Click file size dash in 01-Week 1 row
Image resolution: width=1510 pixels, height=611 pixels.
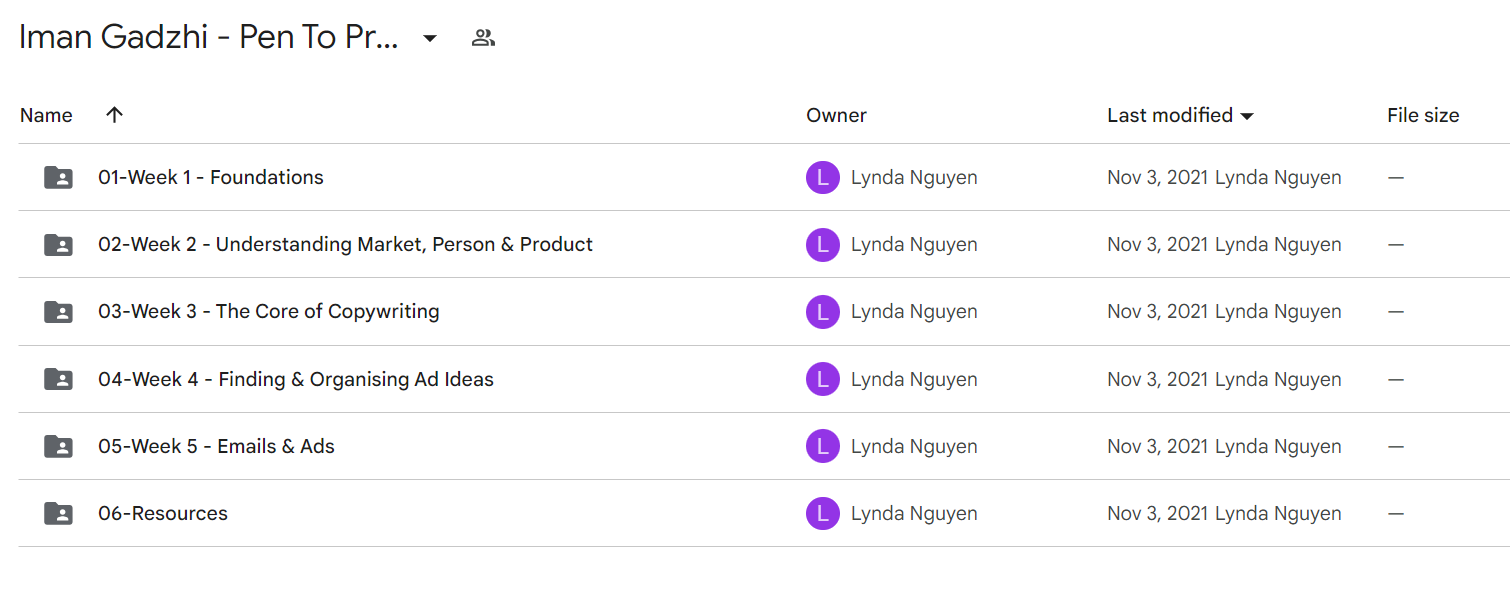pyautogui.click(x=1396, y=178)
